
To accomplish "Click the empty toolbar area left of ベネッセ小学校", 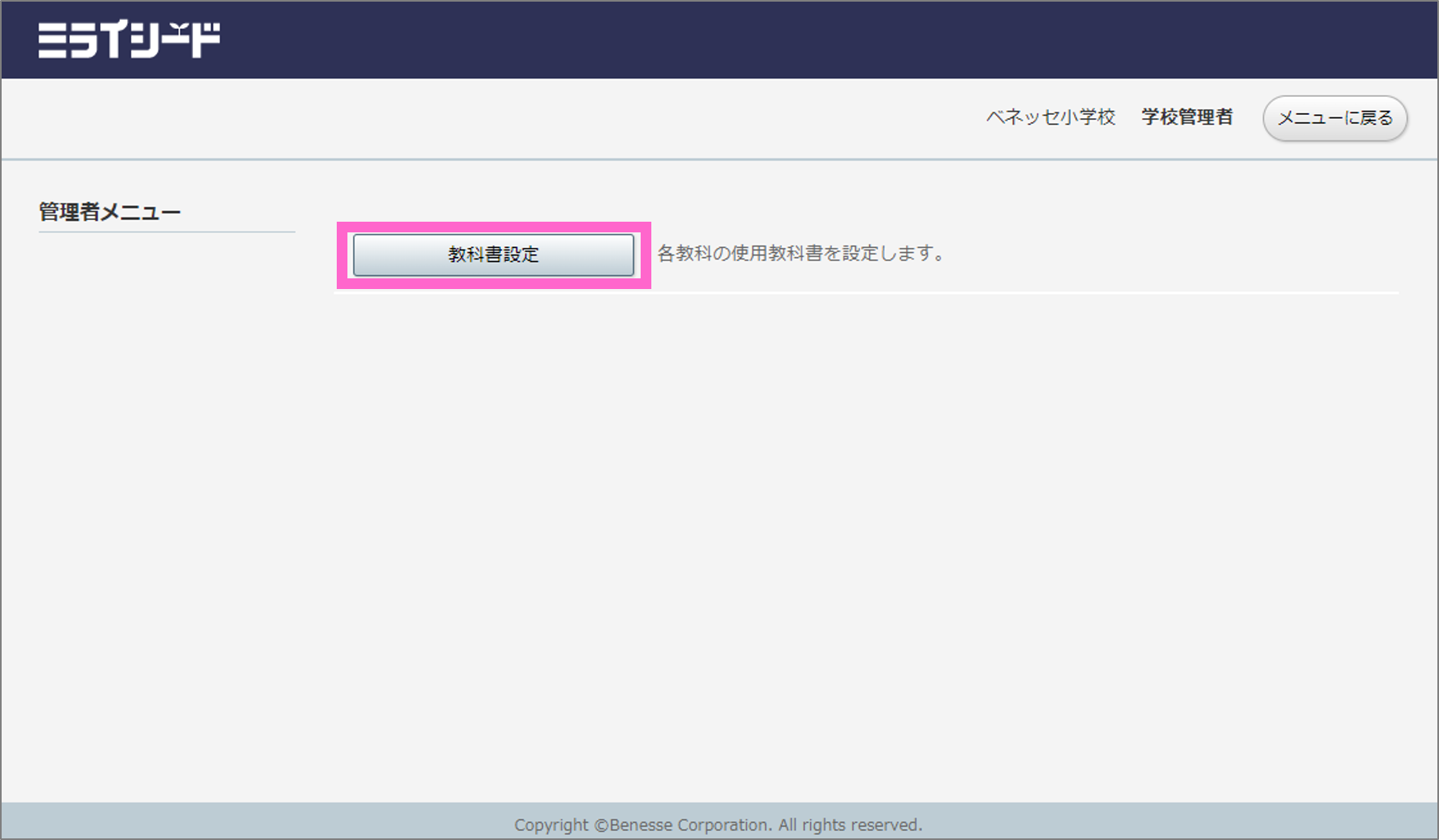I will point(493,118).
